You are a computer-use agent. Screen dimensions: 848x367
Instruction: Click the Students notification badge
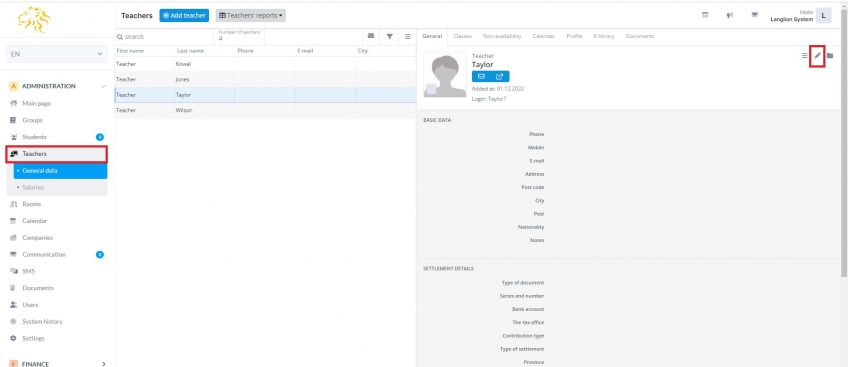[100, 137]
